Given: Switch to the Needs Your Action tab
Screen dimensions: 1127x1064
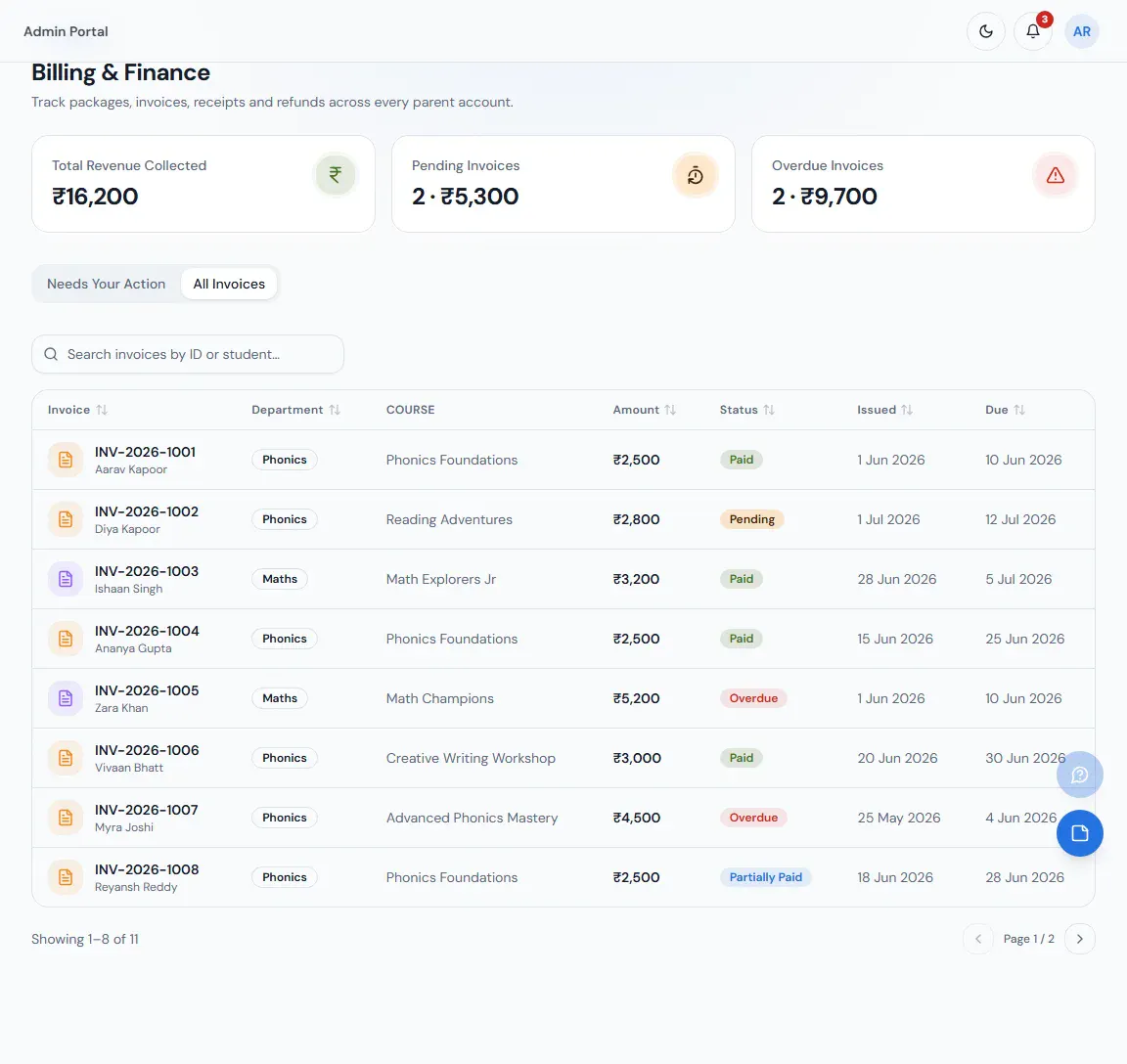Looking at the screenshot, I should pyautogui.click(x=107, y=284).
